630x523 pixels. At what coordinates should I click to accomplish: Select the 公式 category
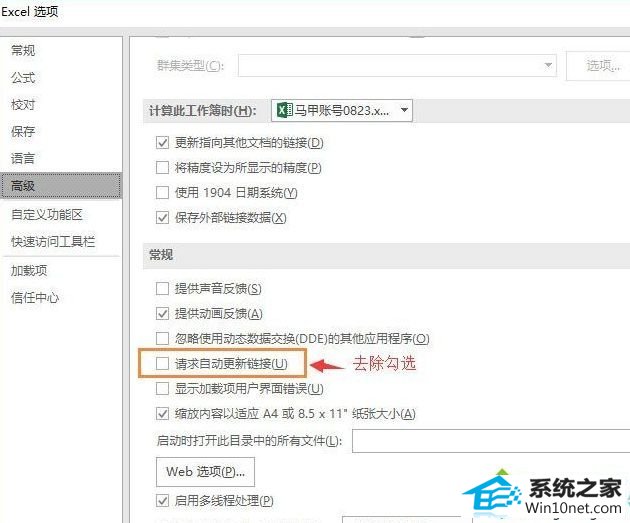click(x=23, y=78)
